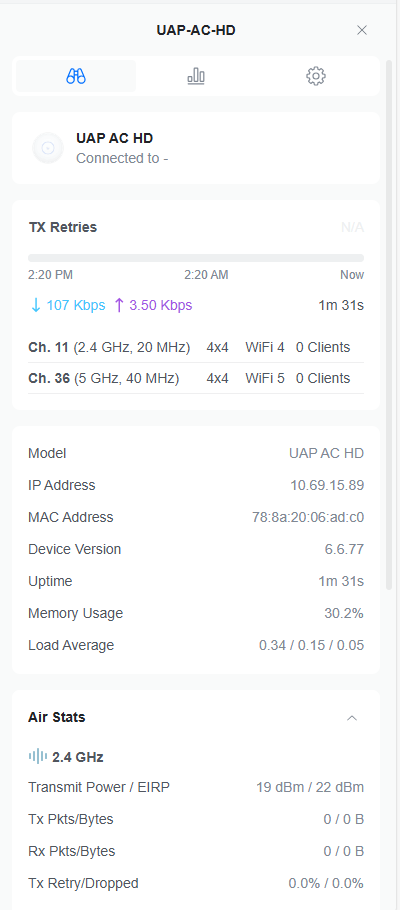Click the panel vertical scrollbar
Viewport: 400px width, 910px height.
coord(389,325)
